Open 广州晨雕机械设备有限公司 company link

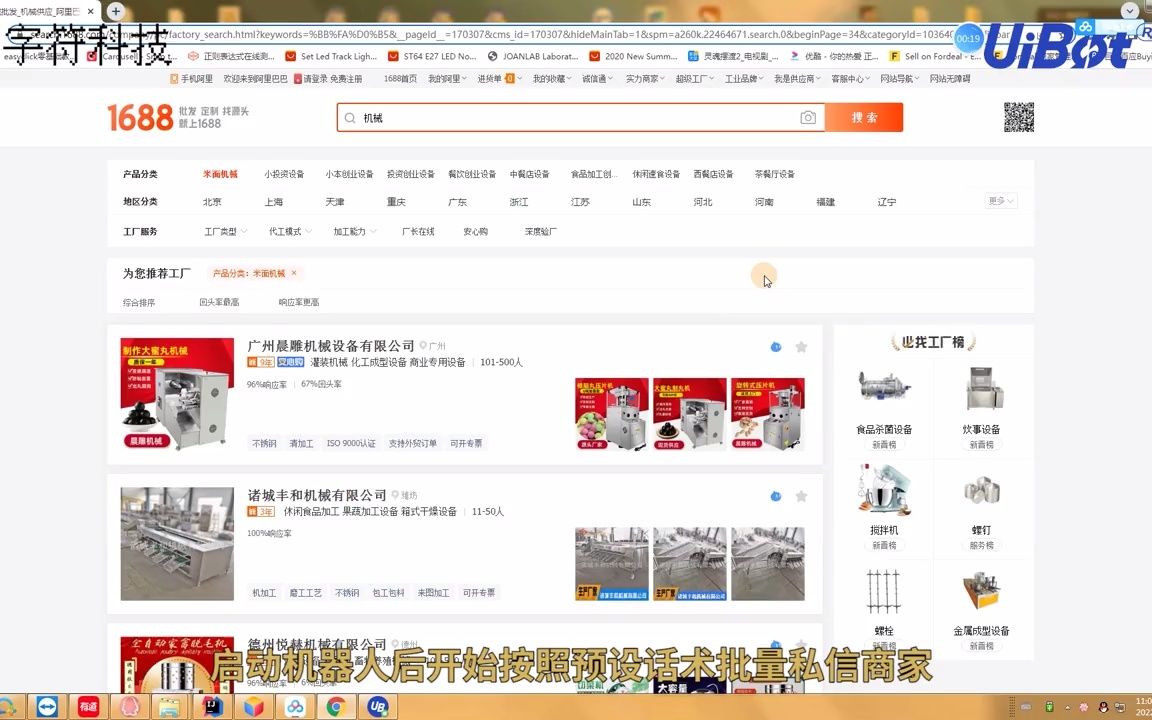pyautogui.click(x=320, y=346)
